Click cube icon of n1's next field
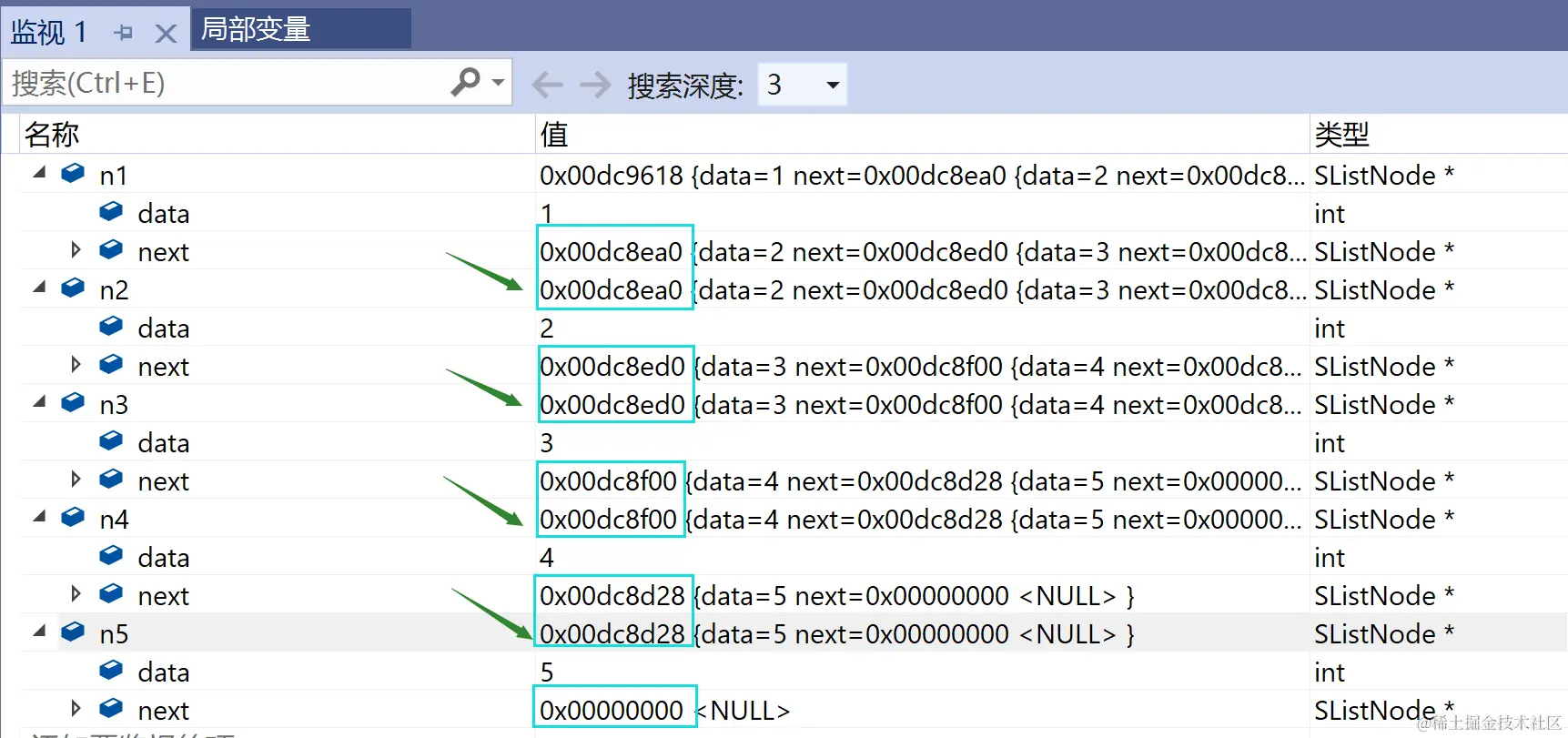Image resolution: width=1568 pixels, height=738 pixels. coord(111,249)
